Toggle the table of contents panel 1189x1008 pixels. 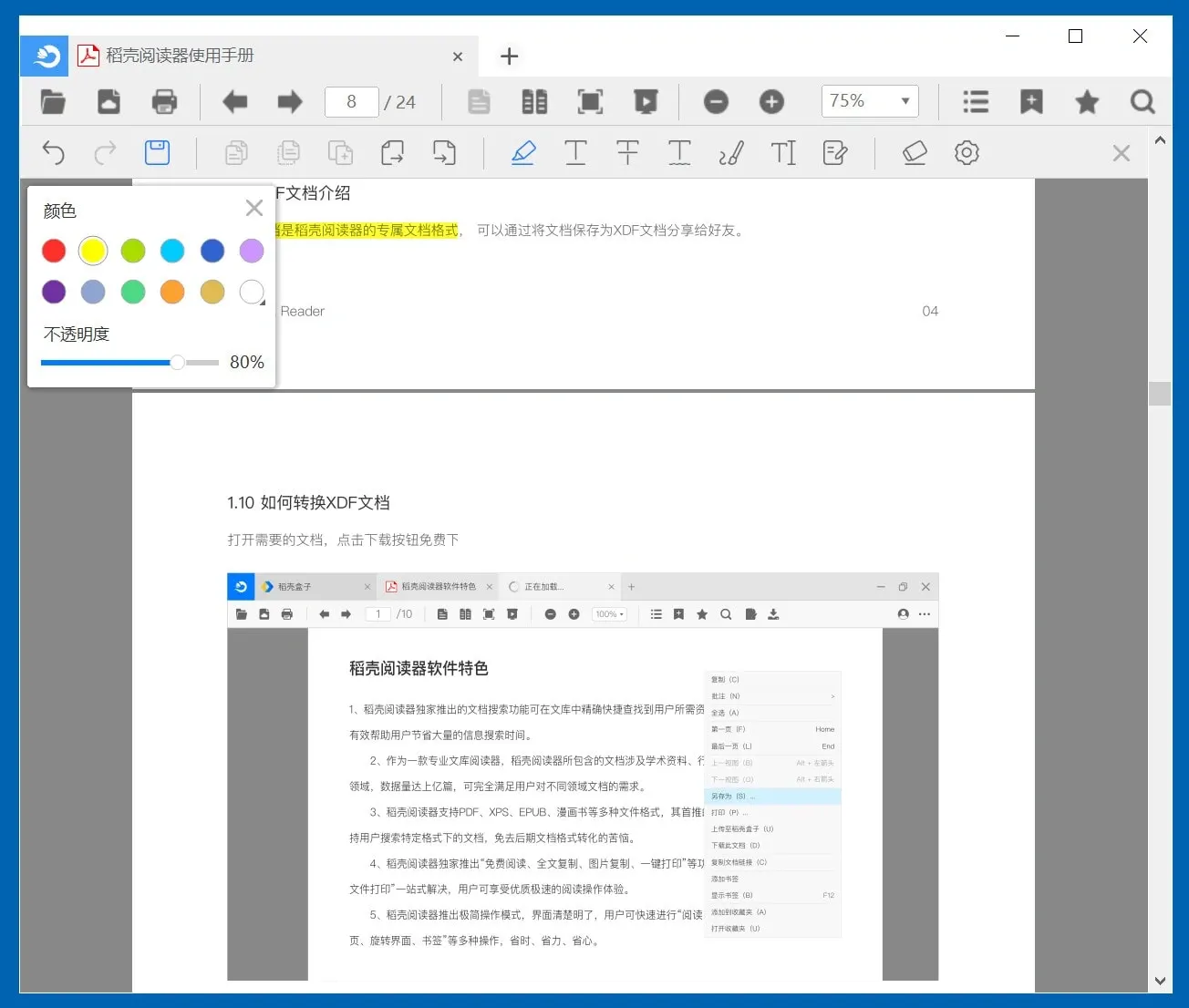pos(976,101)
